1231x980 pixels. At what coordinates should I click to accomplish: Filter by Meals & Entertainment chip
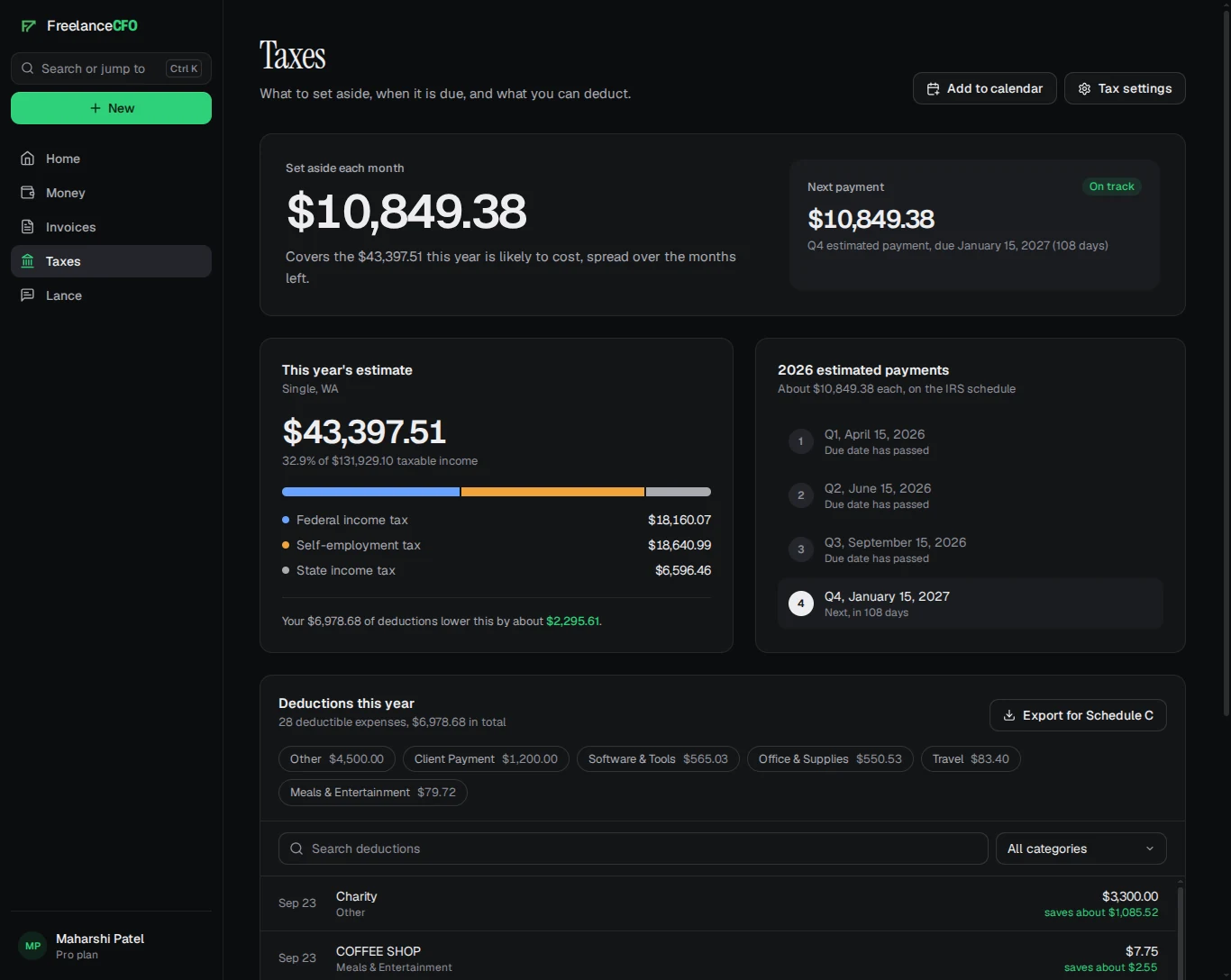pos(373,793)
